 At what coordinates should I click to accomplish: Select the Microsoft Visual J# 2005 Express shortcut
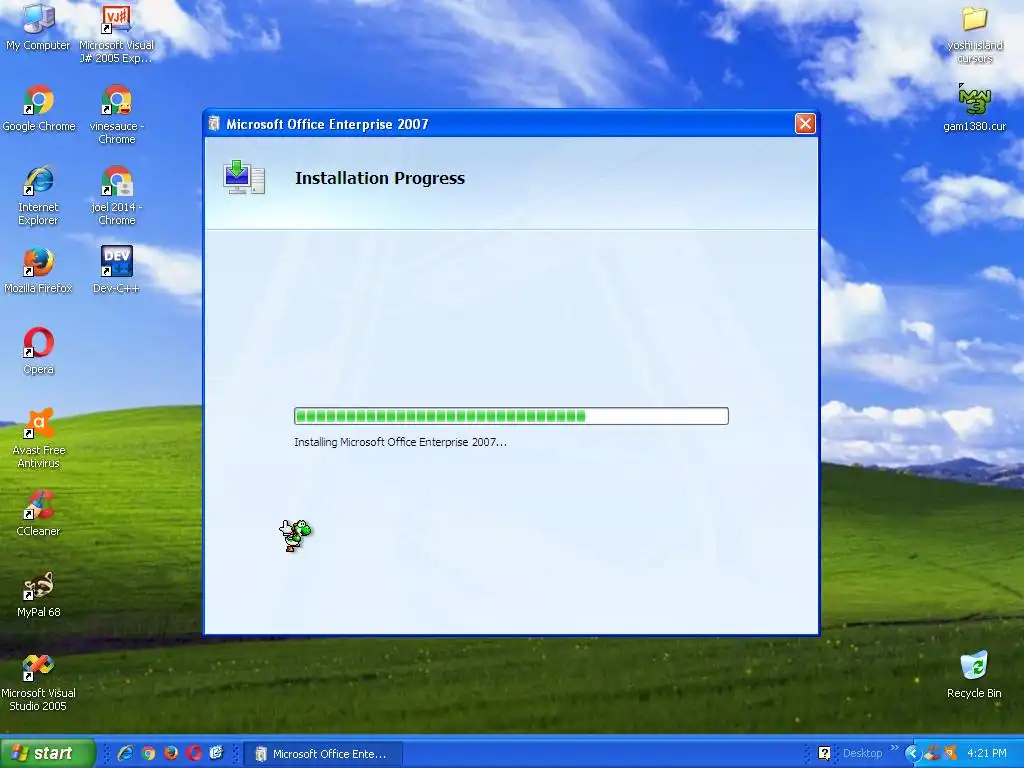click(116, 33)
